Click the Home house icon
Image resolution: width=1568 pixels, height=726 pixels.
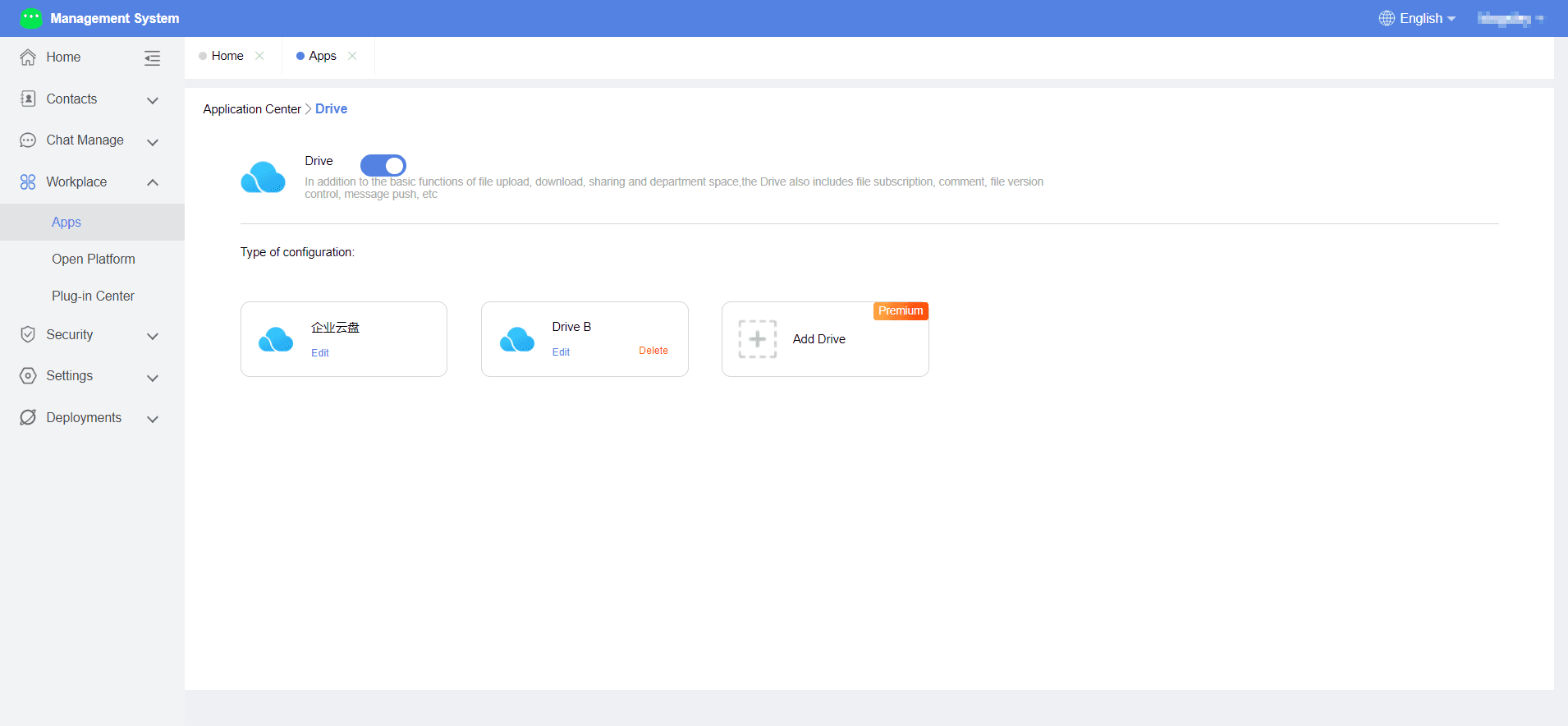28,57
